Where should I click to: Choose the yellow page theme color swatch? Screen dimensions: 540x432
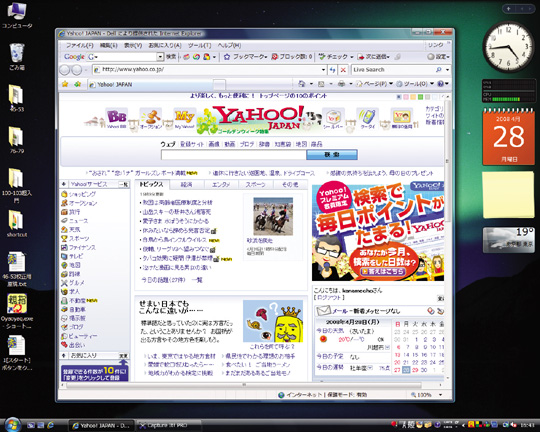point(413,97)
